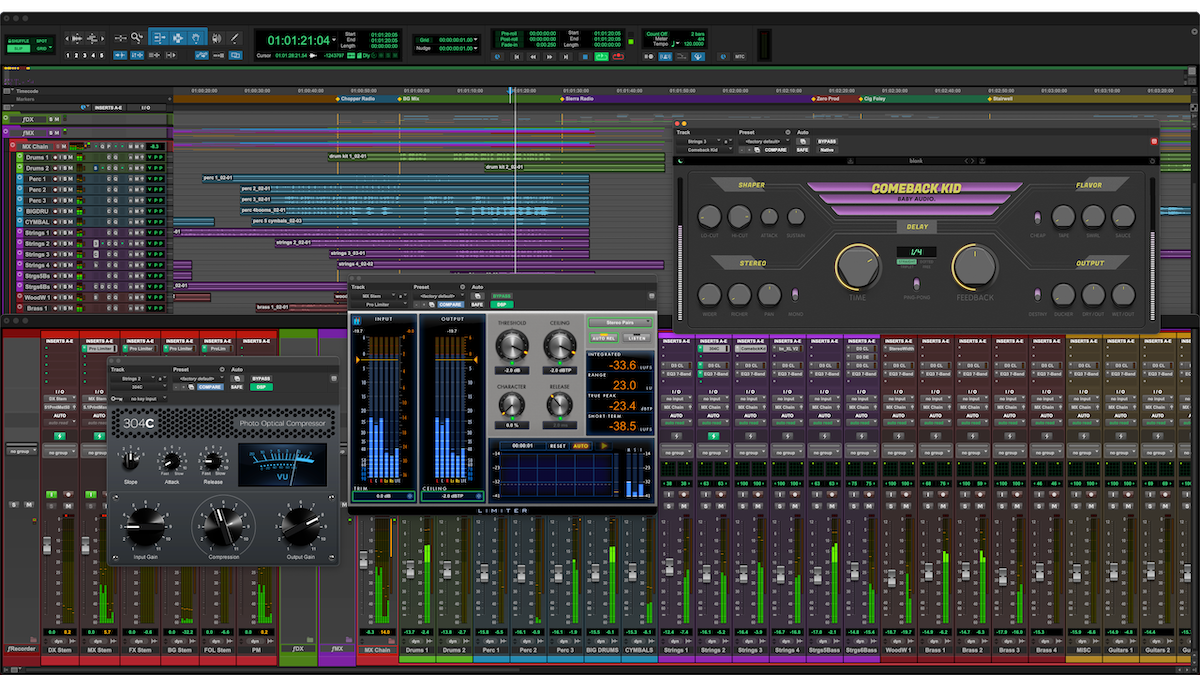Select the Grabber tool in the edit toolbar
Viewport: 1200px width, 675px height.
pos(195,37)
